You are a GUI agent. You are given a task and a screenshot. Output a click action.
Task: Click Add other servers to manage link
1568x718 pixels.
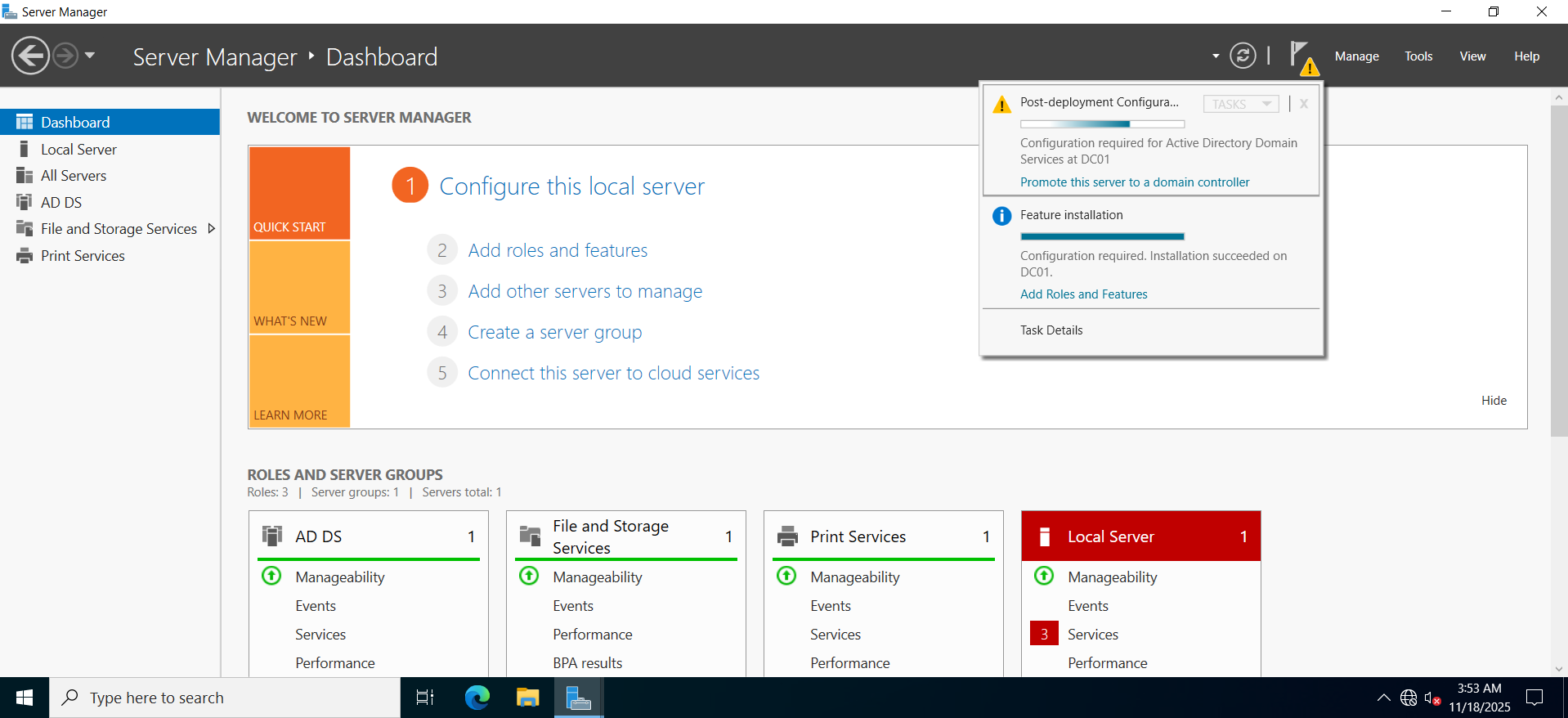585,291
